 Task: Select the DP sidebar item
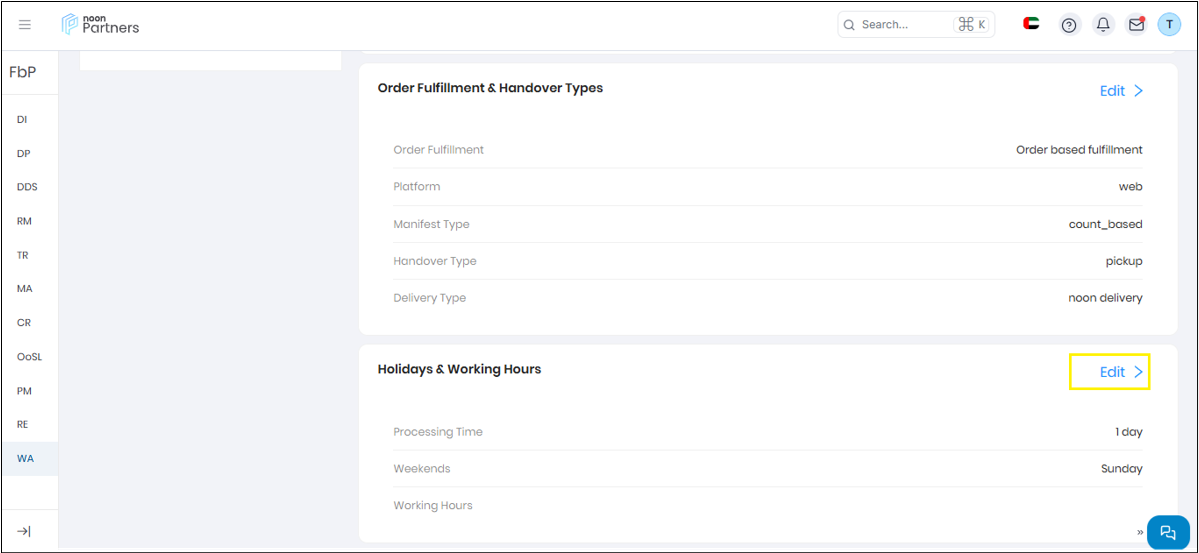pos(23,154)
